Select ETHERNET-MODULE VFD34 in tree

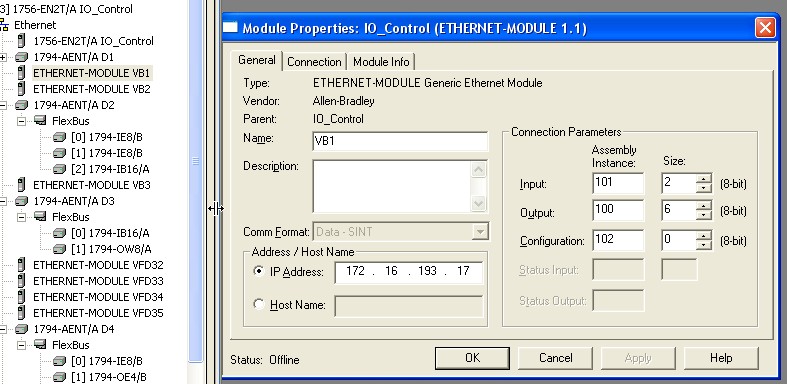point(98,297)
